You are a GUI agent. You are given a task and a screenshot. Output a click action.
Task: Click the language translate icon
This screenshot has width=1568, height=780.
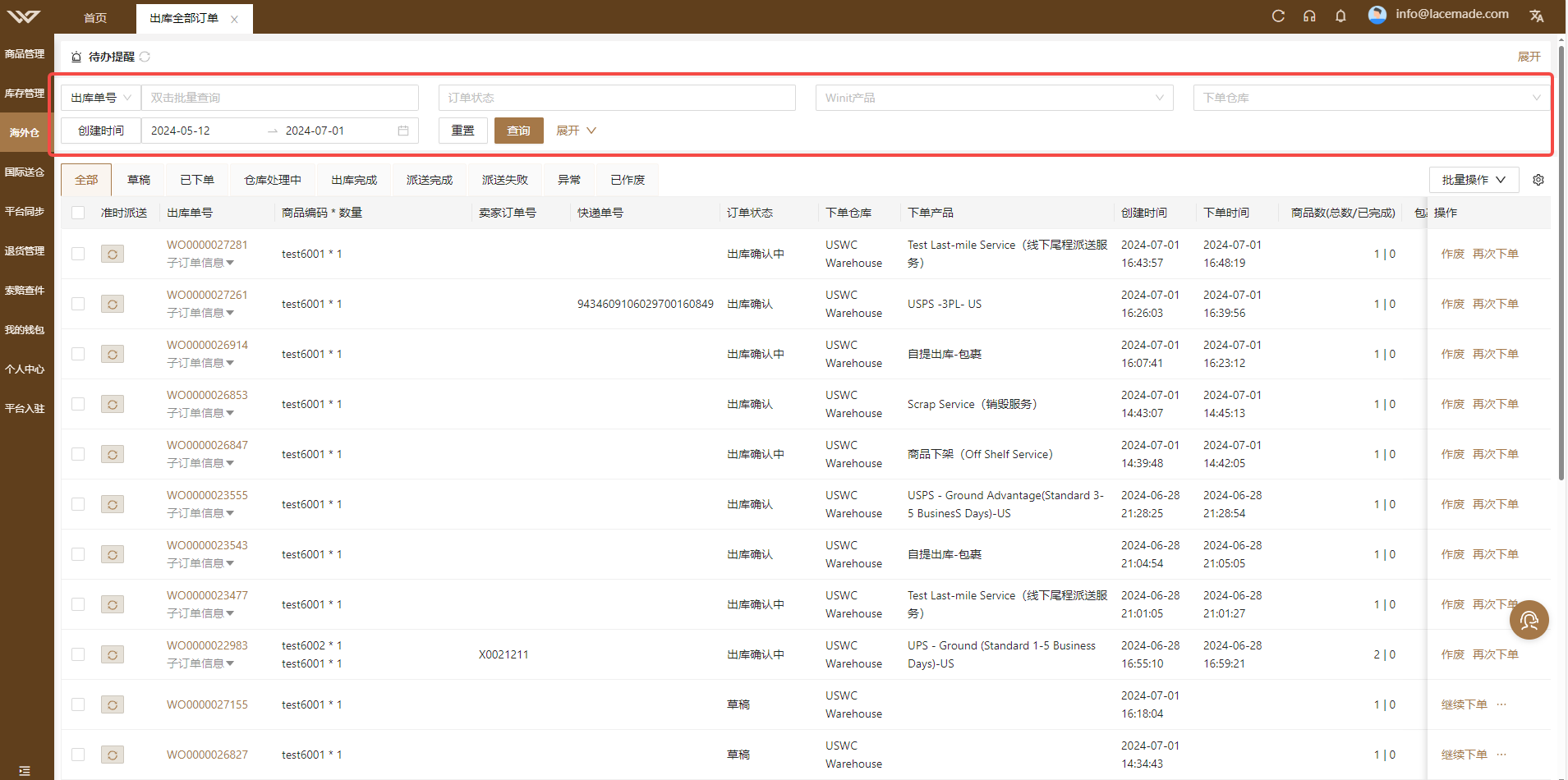[1537, 16]
